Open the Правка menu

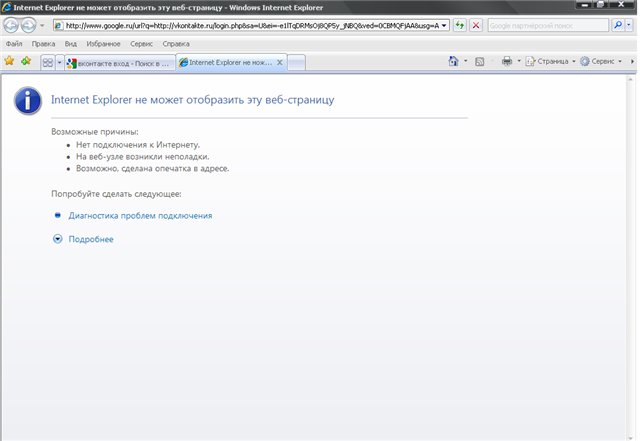[x=43, y=44]
